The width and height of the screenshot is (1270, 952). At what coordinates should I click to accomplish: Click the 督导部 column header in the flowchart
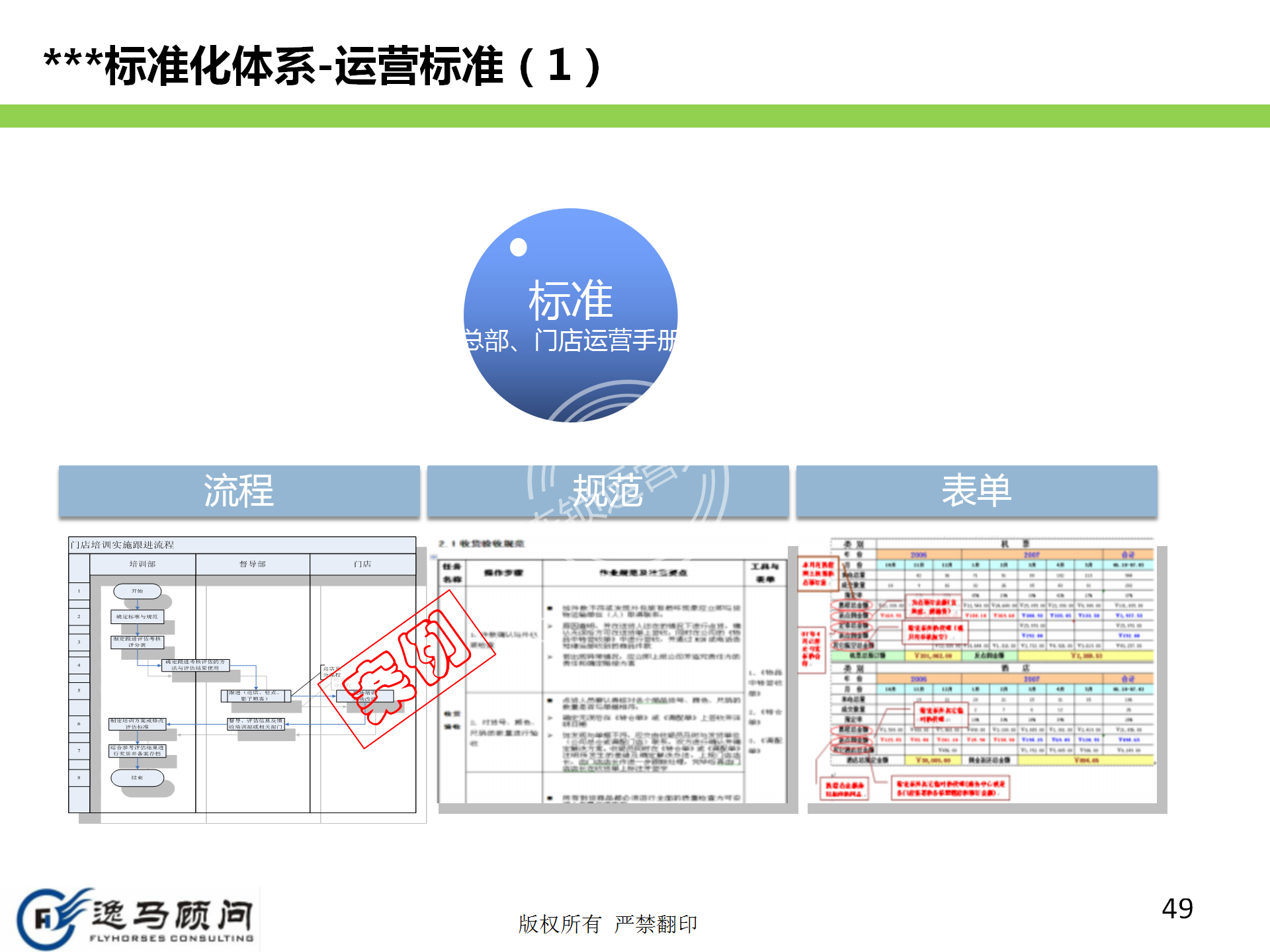click(x=252, y=564)
